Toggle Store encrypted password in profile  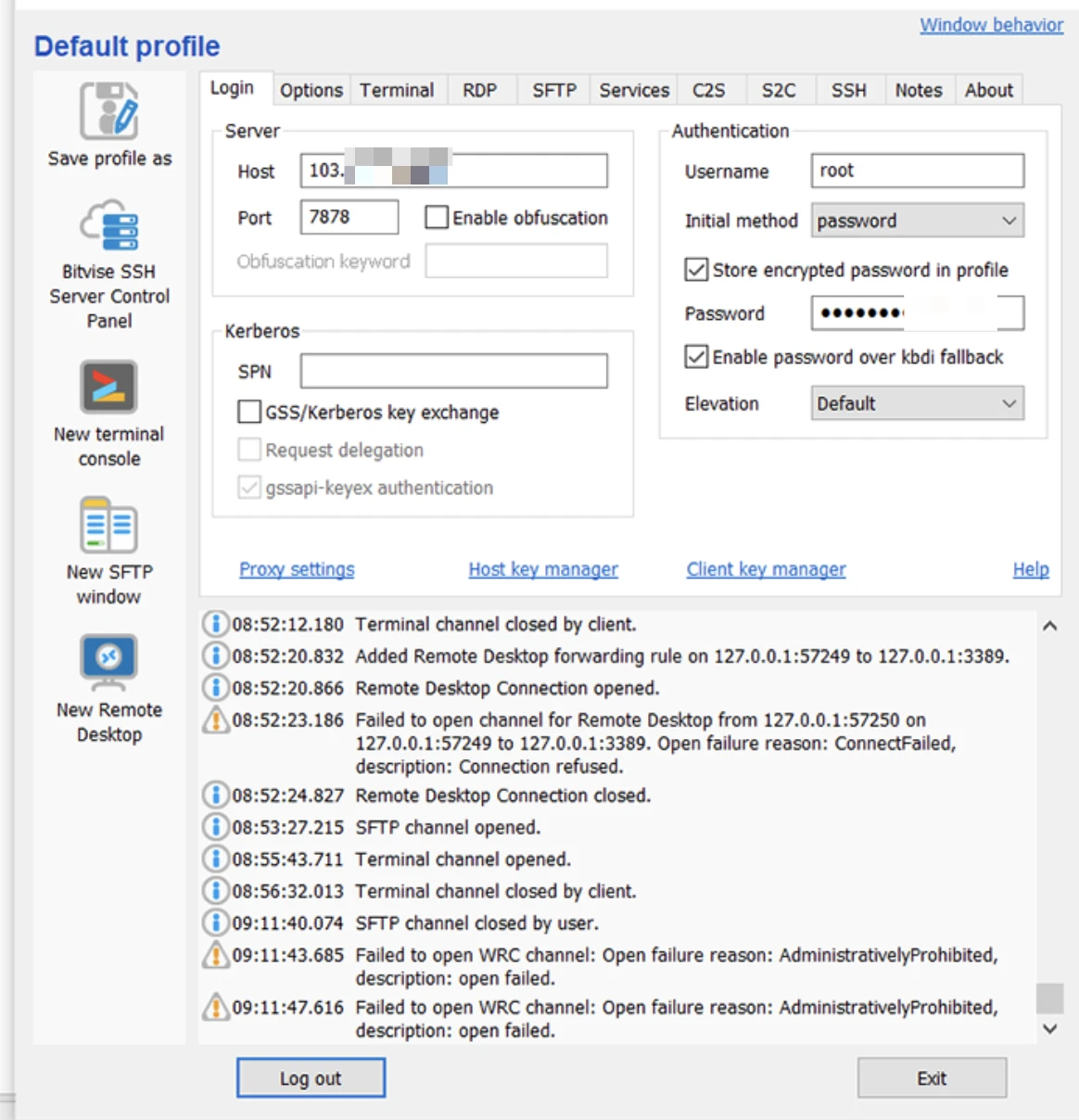pos(696,270)
